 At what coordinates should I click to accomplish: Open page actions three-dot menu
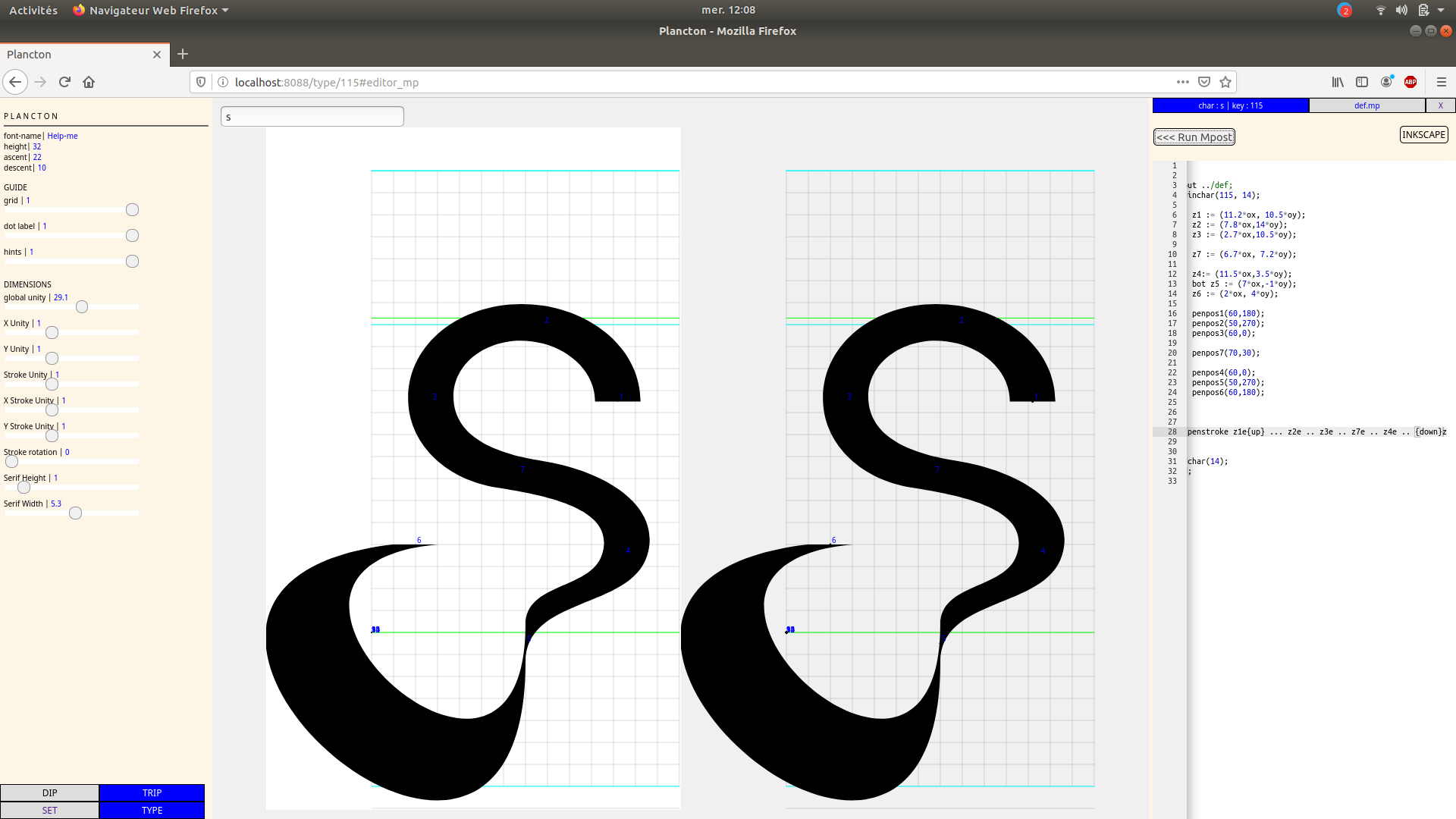pos(1183,82)
